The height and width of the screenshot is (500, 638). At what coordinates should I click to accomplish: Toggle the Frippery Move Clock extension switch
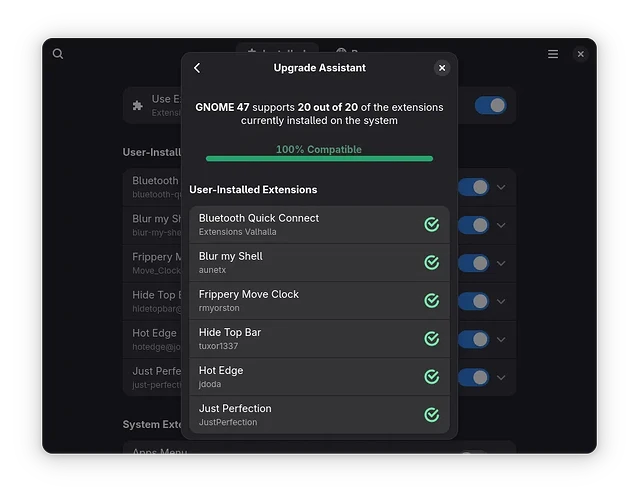pos(474,263)
